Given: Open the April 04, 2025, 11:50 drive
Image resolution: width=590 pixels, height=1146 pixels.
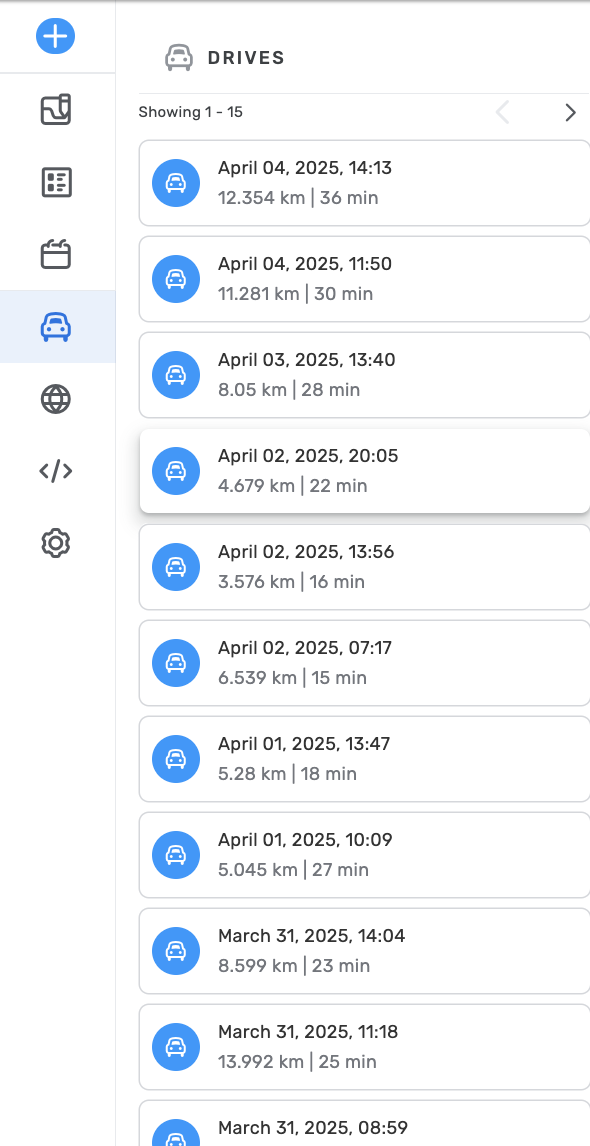Looking at the screenshot, I should 364,278.
